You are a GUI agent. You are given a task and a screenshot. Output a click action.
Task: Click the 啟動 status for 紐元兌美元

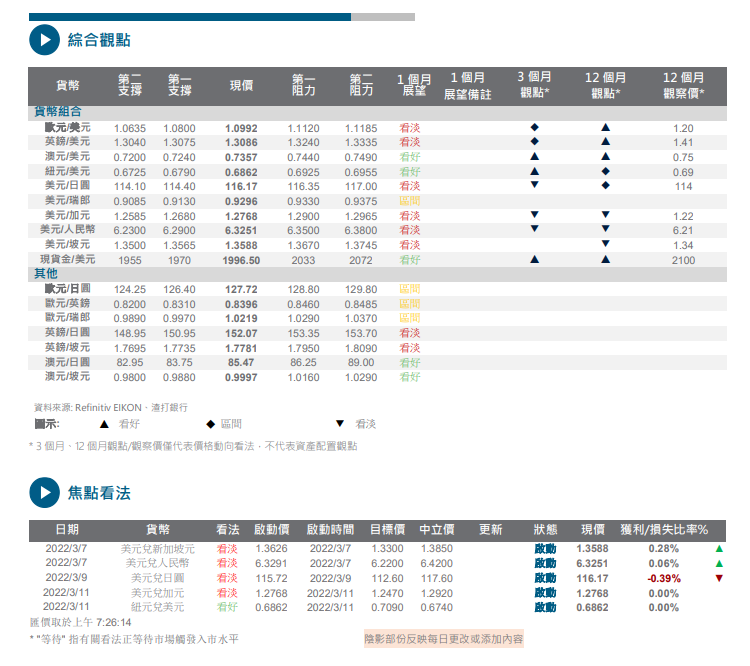coord(545,608)
